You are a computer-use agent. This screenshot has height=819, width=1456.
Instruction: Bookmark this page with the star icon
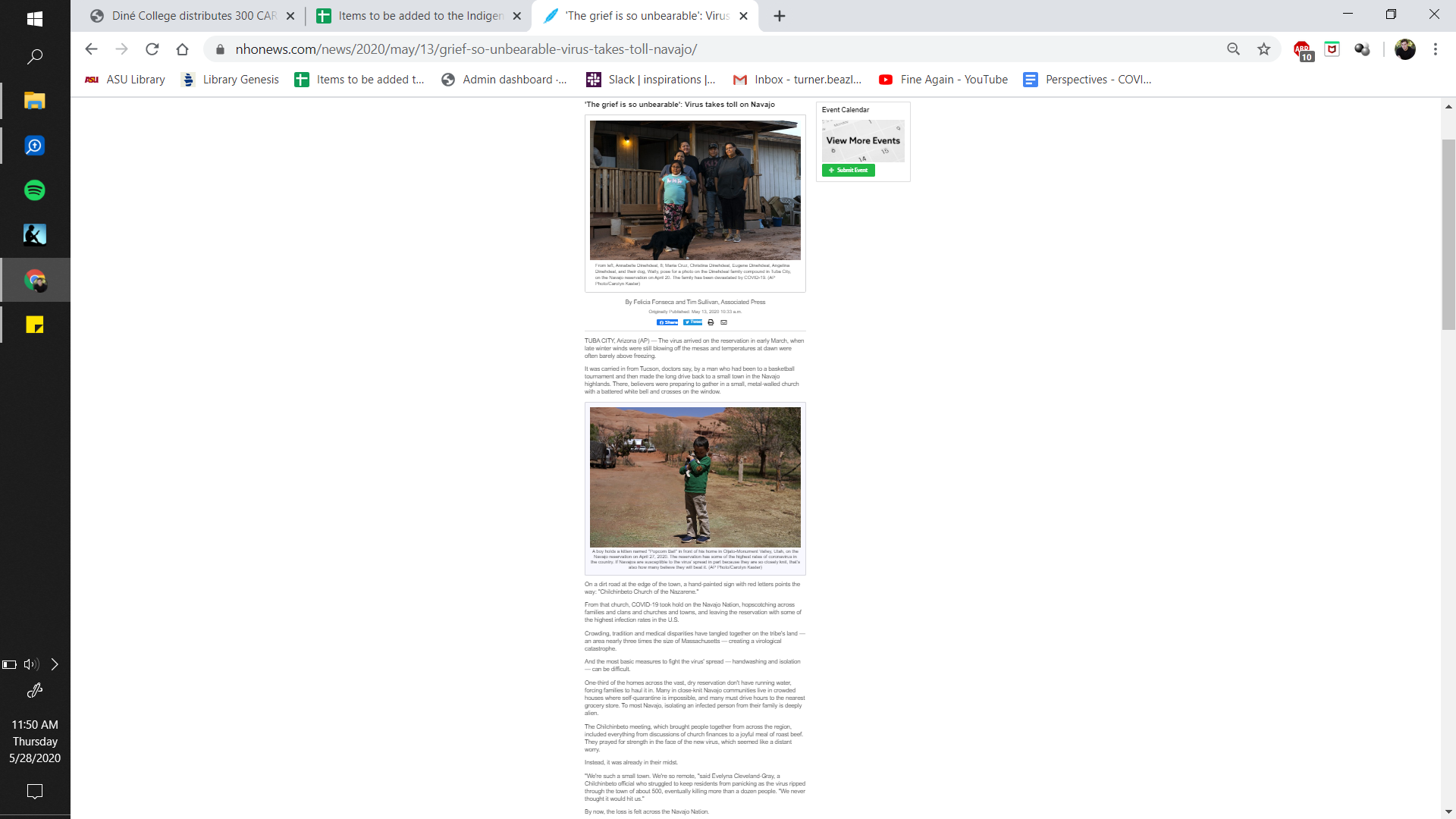point(1263,49)
